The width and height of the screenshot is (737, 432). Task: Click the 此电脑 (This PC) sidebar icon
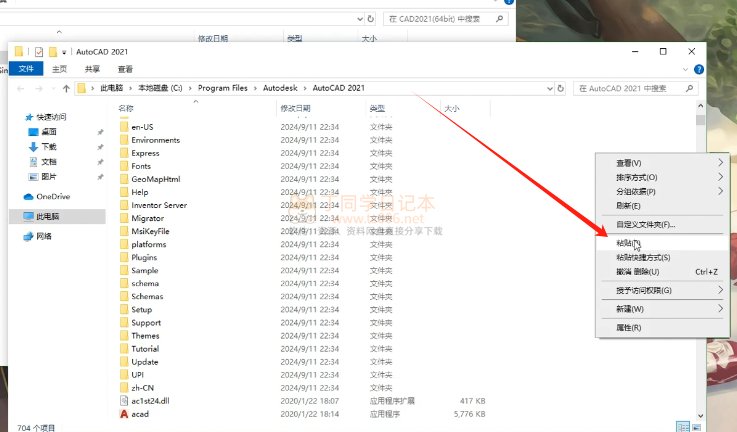tap(28, 216)
